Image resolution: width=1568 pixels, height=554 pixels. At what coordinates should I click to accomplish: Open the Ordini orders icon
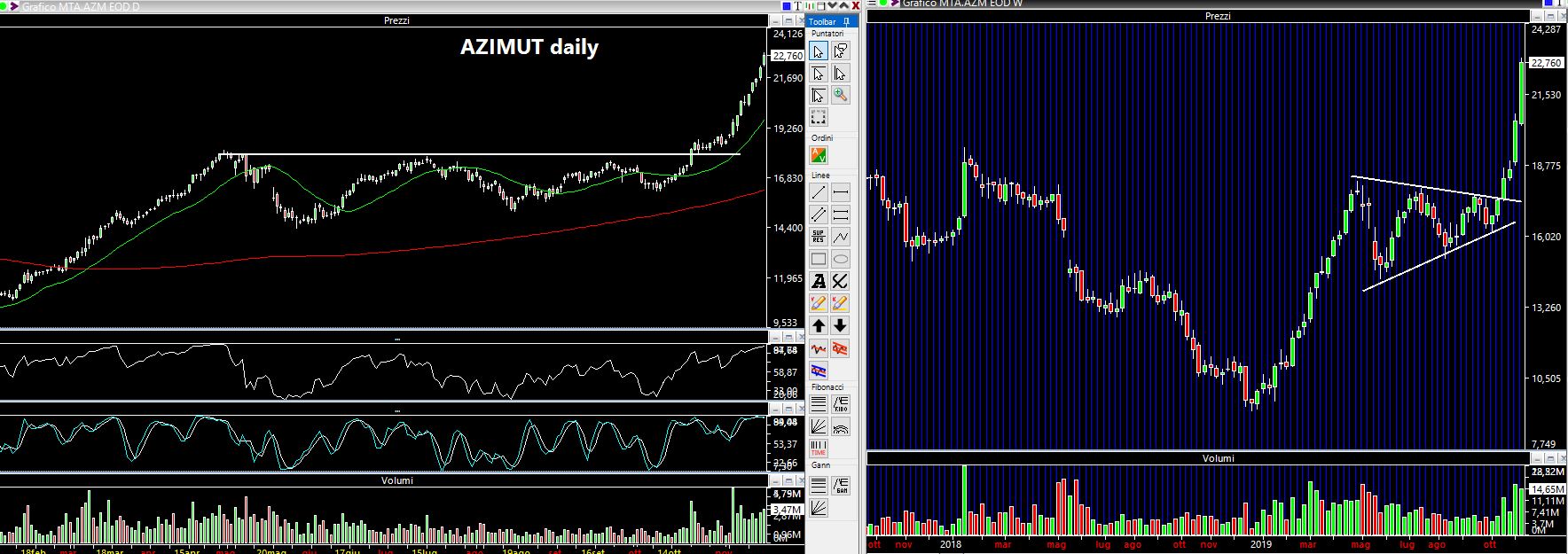click(x=819, y=155)
